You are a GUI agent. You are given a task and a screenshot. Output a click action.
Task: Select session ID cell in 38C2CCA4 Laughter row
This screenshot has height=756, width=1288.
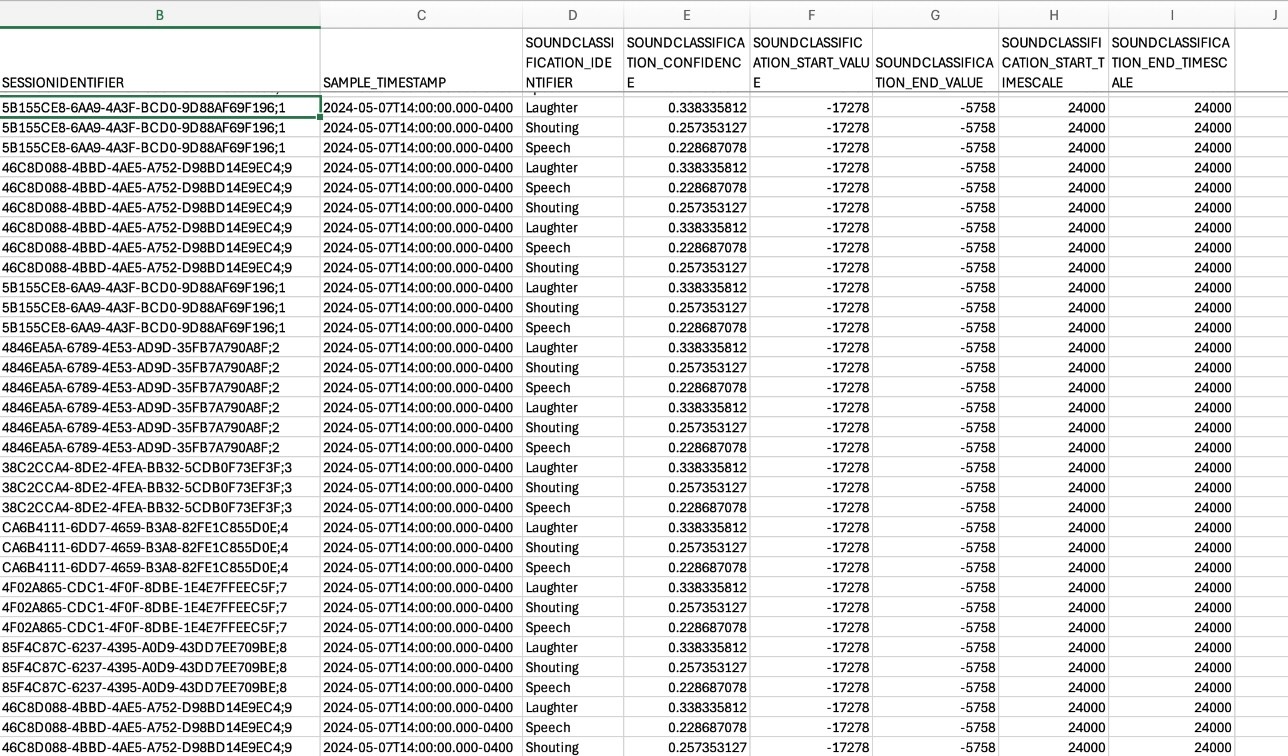pos(160,467)
